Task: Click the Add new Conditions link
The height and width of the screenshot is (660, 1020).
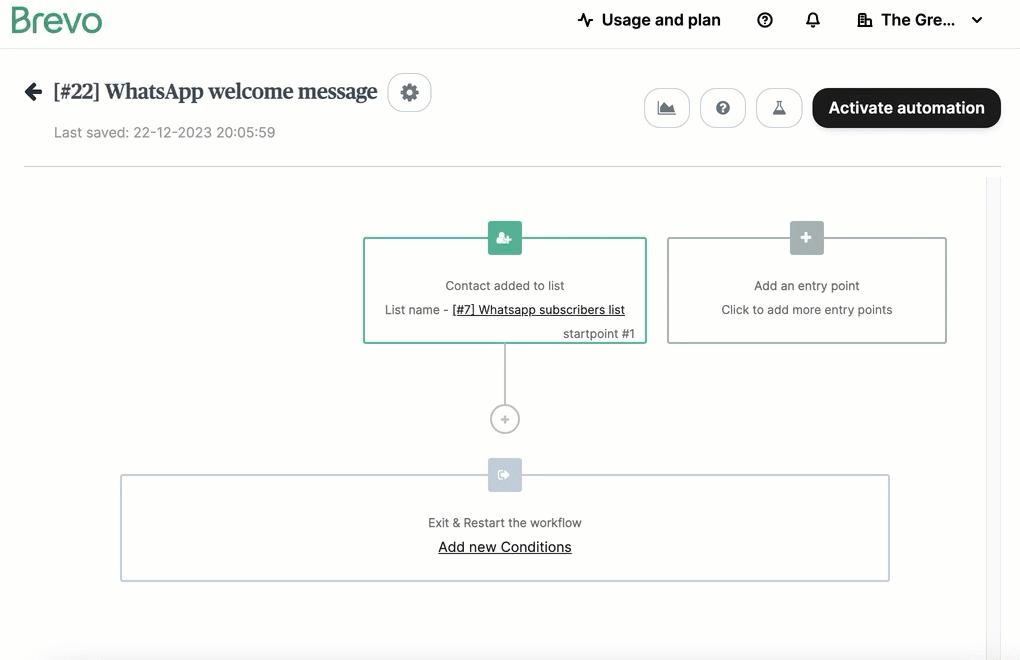Action: pyautogui.click(x=505, y=547)
